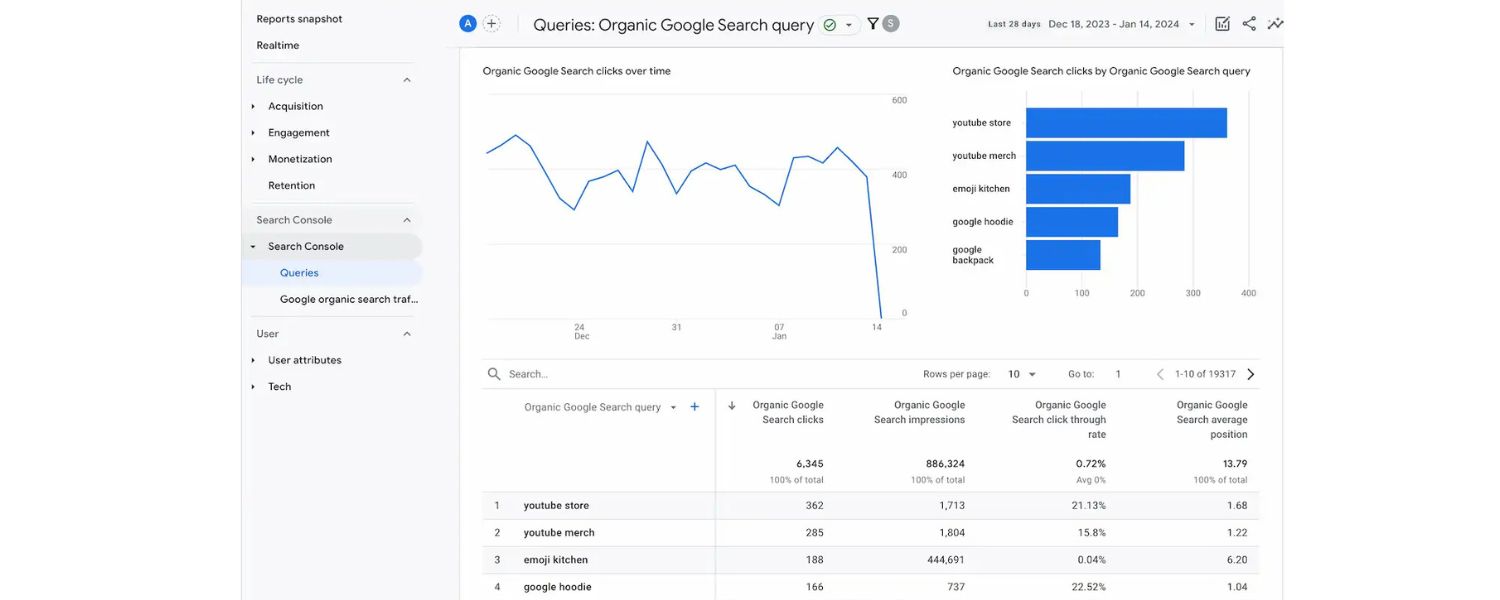1500x600 pixels.
Task: Click the sampling indicator S badge
Action: (x=888, y=23)
